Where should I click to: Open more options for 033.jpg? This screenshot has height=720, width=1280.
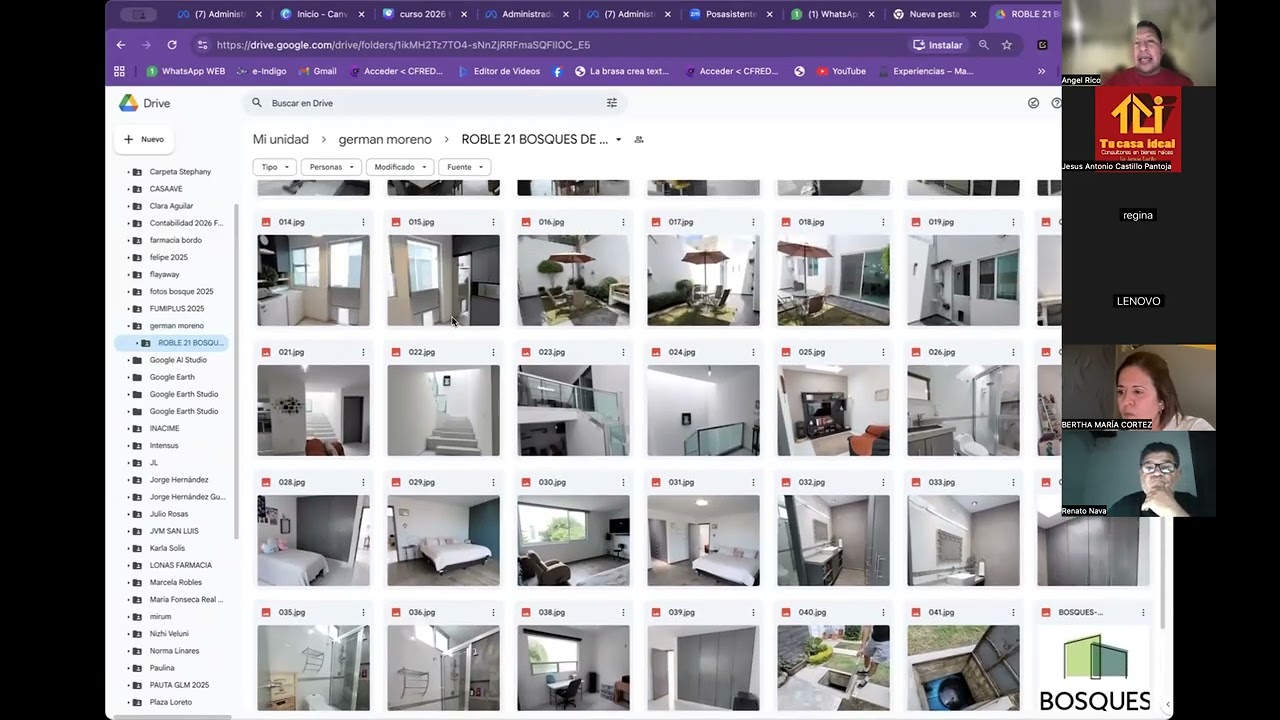tap(1013, 482)
